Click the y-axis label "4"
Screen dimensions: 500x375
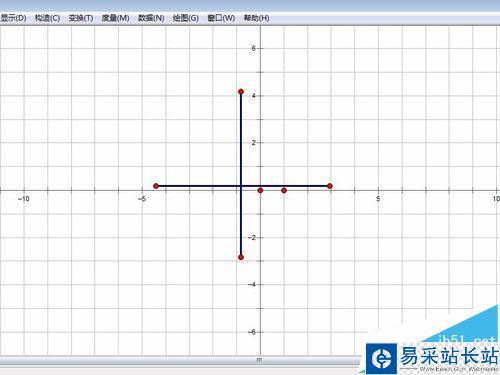tap(254, 96)
